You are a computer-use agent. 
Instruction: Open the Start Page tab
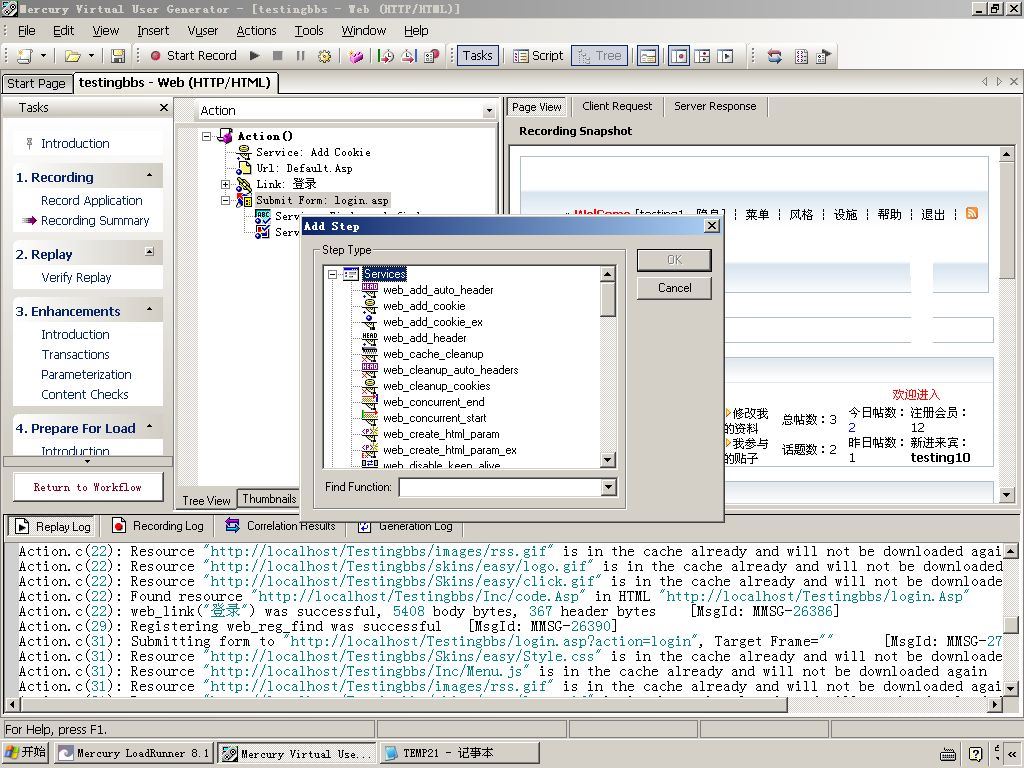pyautogui.click(x=36, y=83)
